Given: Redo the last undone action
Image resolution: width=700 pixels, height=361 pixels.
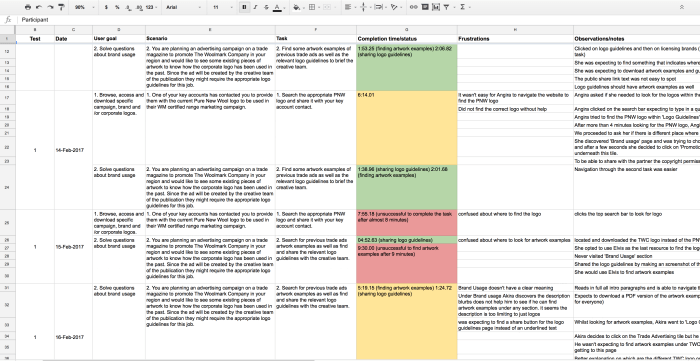Looking at the screenshot, I should pyautogui.click(x=50, y=7).
